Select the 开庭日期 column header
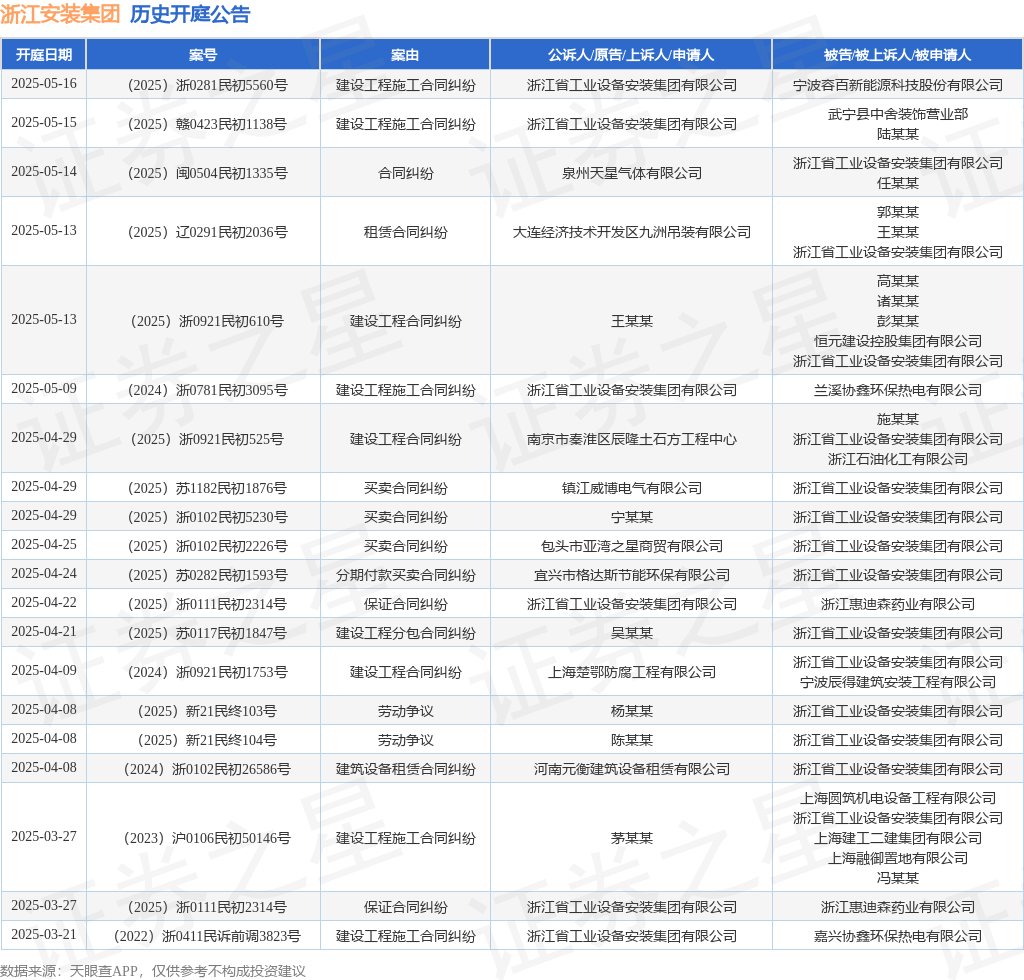 (44, 55)
